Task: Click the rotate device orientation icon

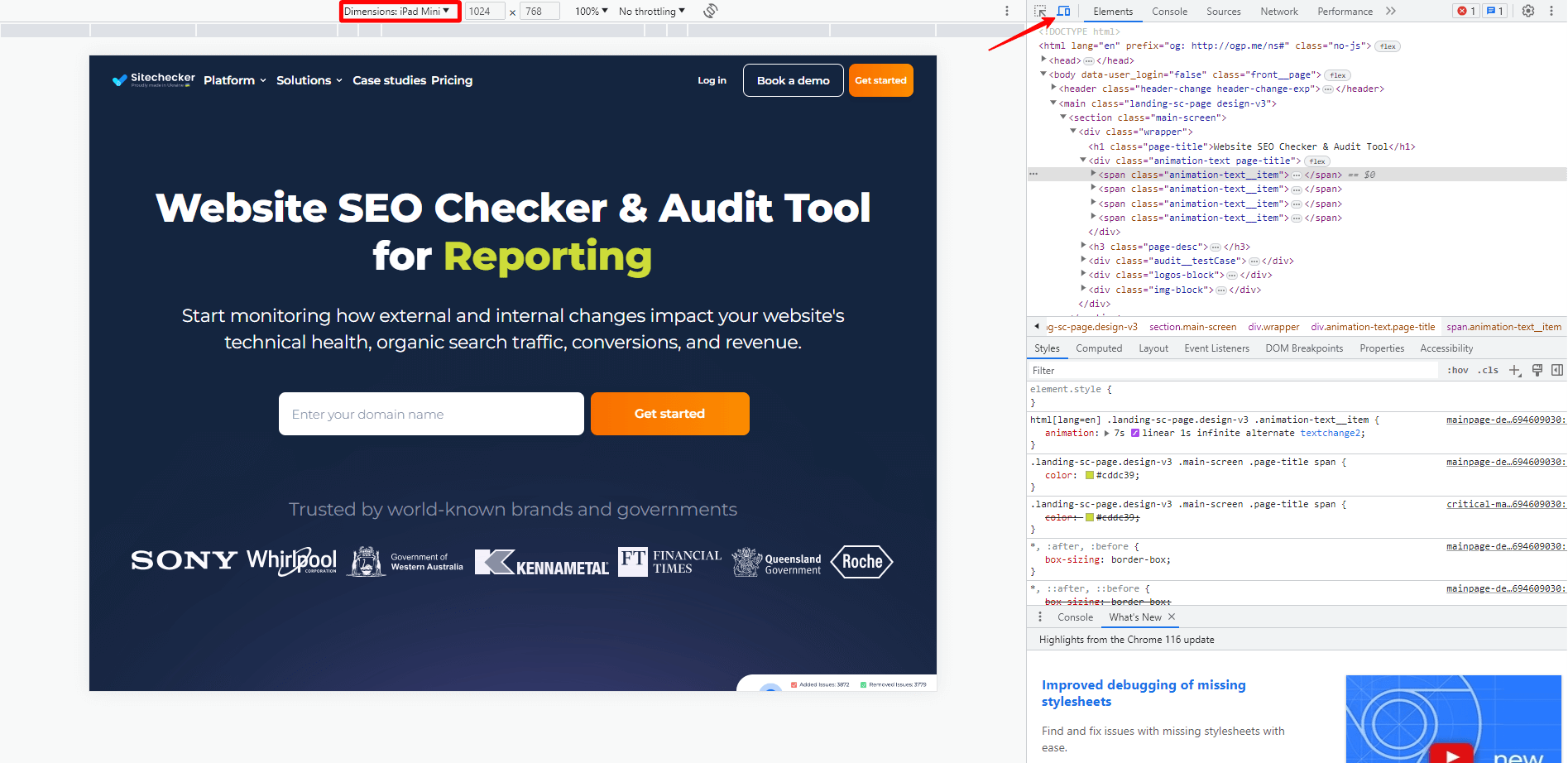Action: [710, 11]
